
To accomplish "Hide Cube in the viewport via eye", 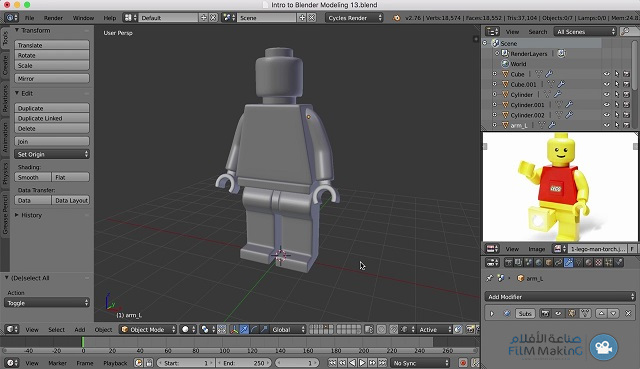I will click(607, 74).
